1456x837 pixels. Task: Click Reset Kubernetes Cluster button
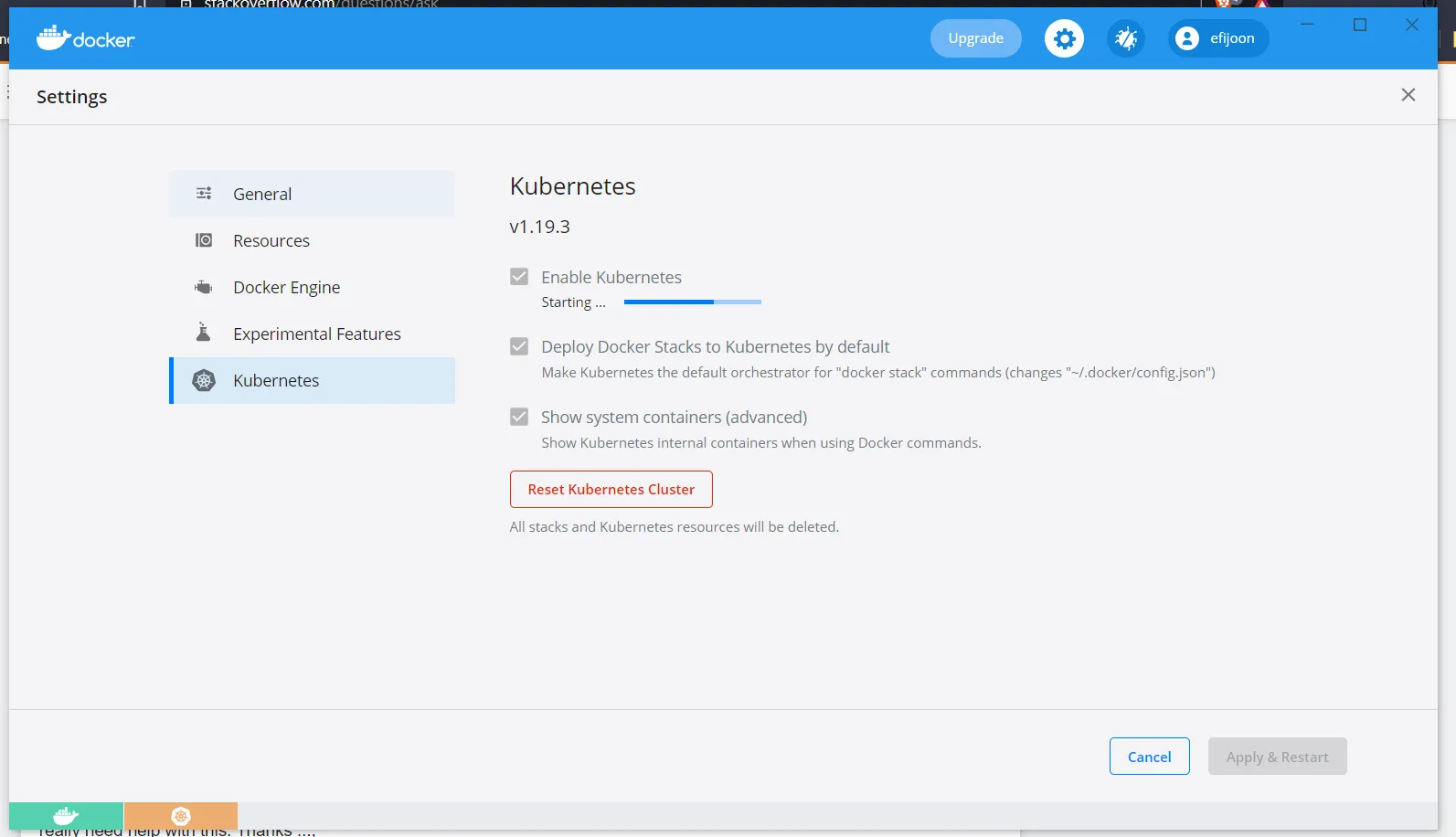point(611,489)
